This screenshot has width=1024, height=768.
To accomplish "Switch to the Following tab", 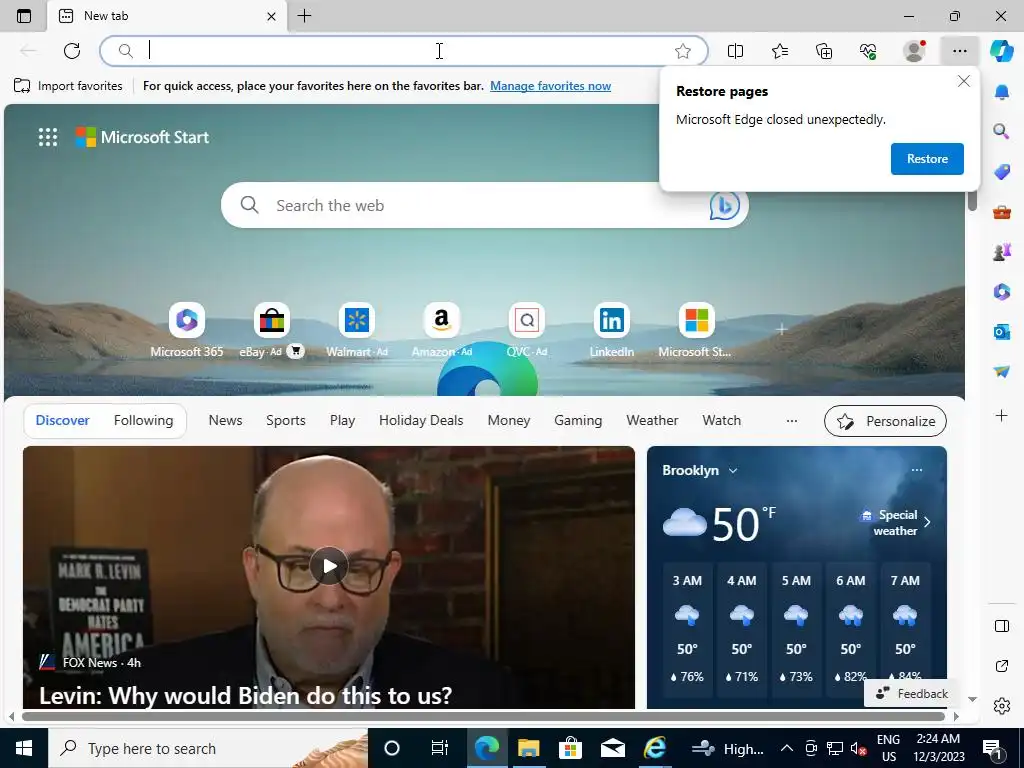I will pyautogui.click(x=144, y=421).
